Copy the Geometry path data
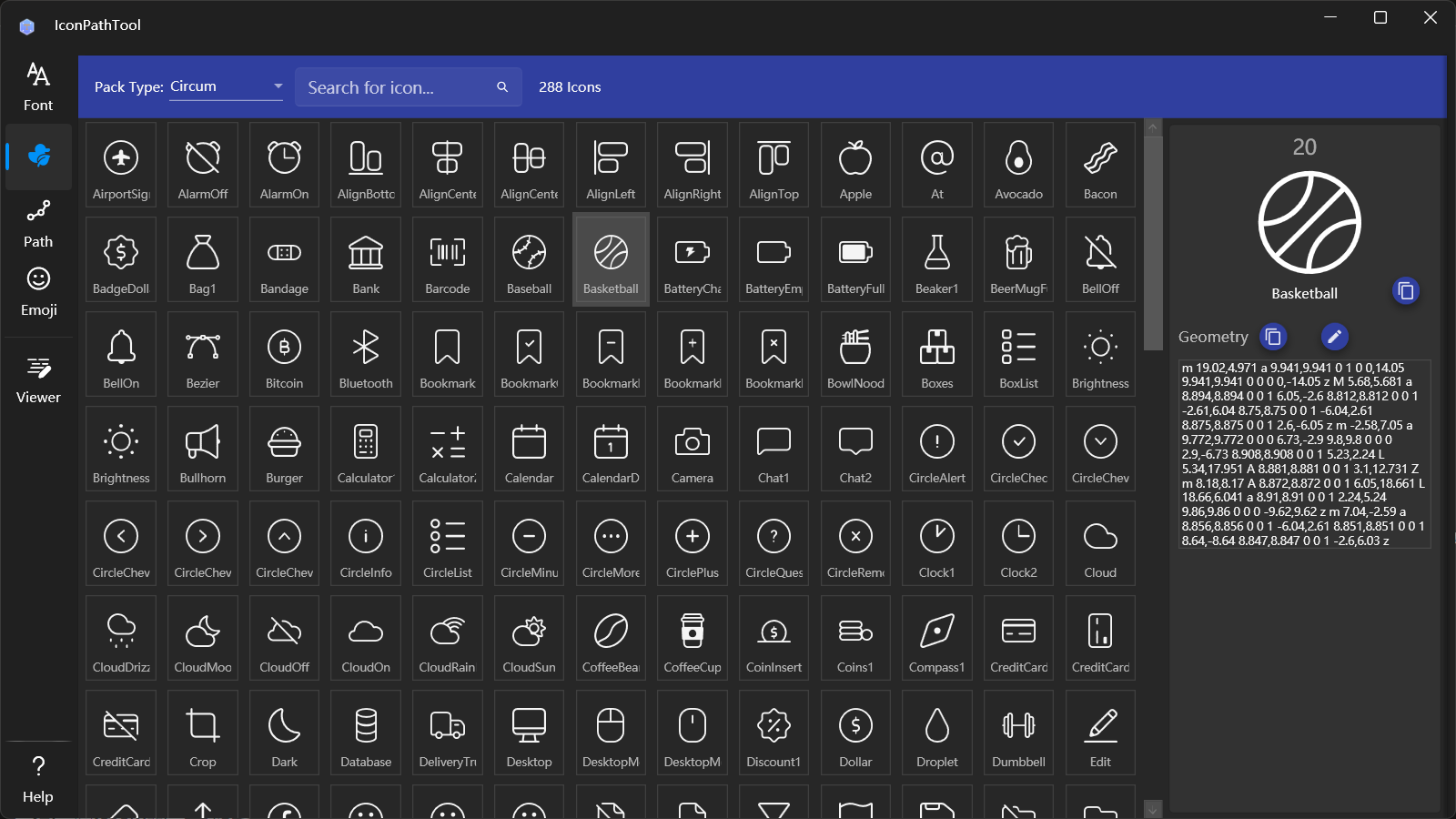The width and height of the screenshot is (1456, 819). pyautogui.click(x=1273, y=337)
